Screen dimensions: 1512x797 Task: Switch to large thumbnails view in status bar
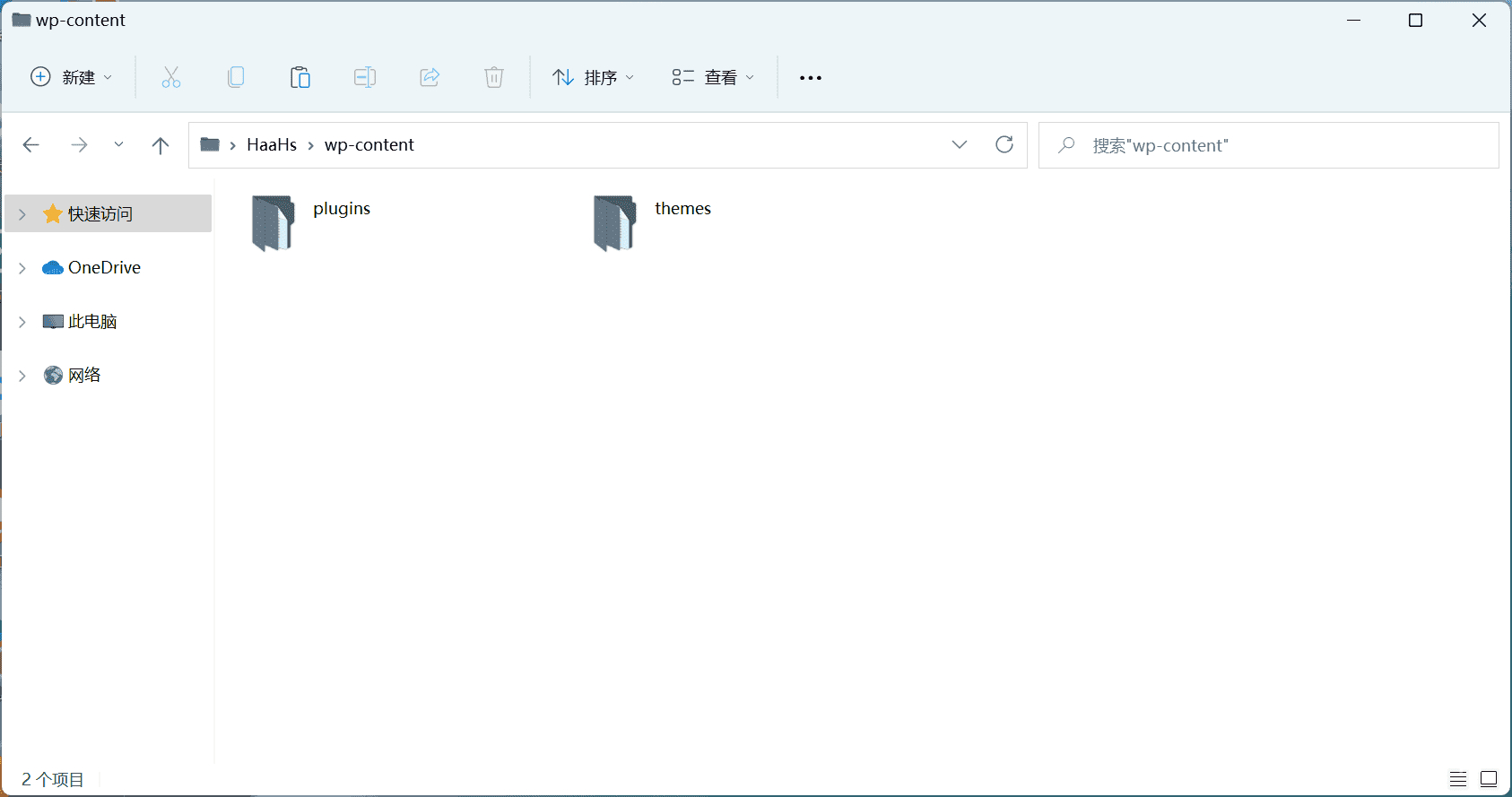click(x=1489, y=779)
